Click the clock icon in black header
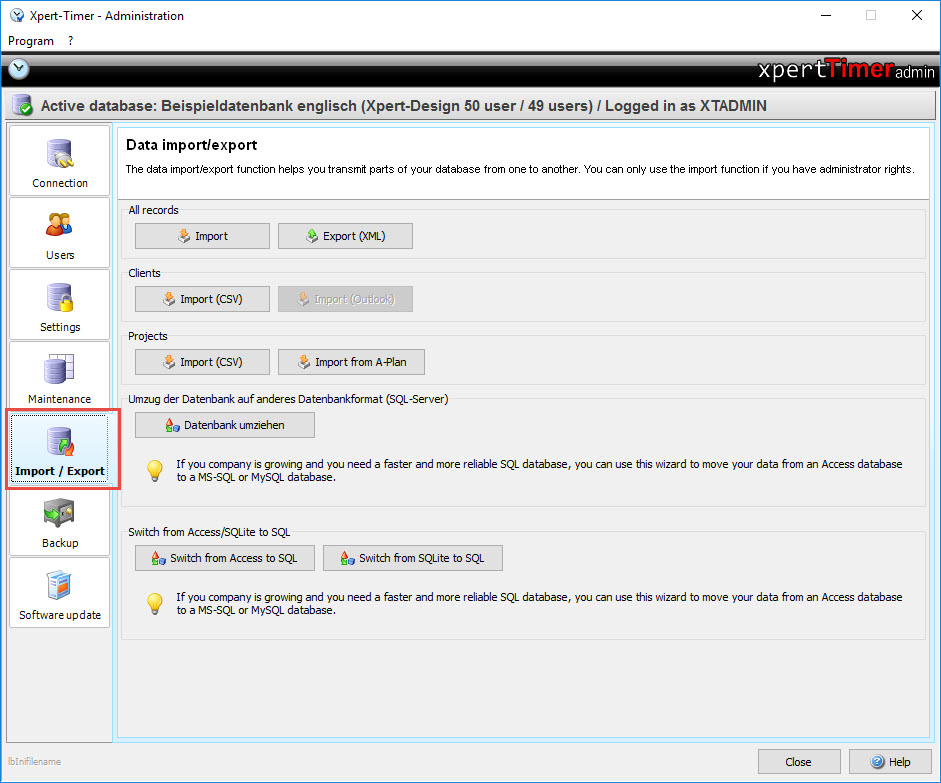Screen dimensions: 941x783 tap(19, 70)
